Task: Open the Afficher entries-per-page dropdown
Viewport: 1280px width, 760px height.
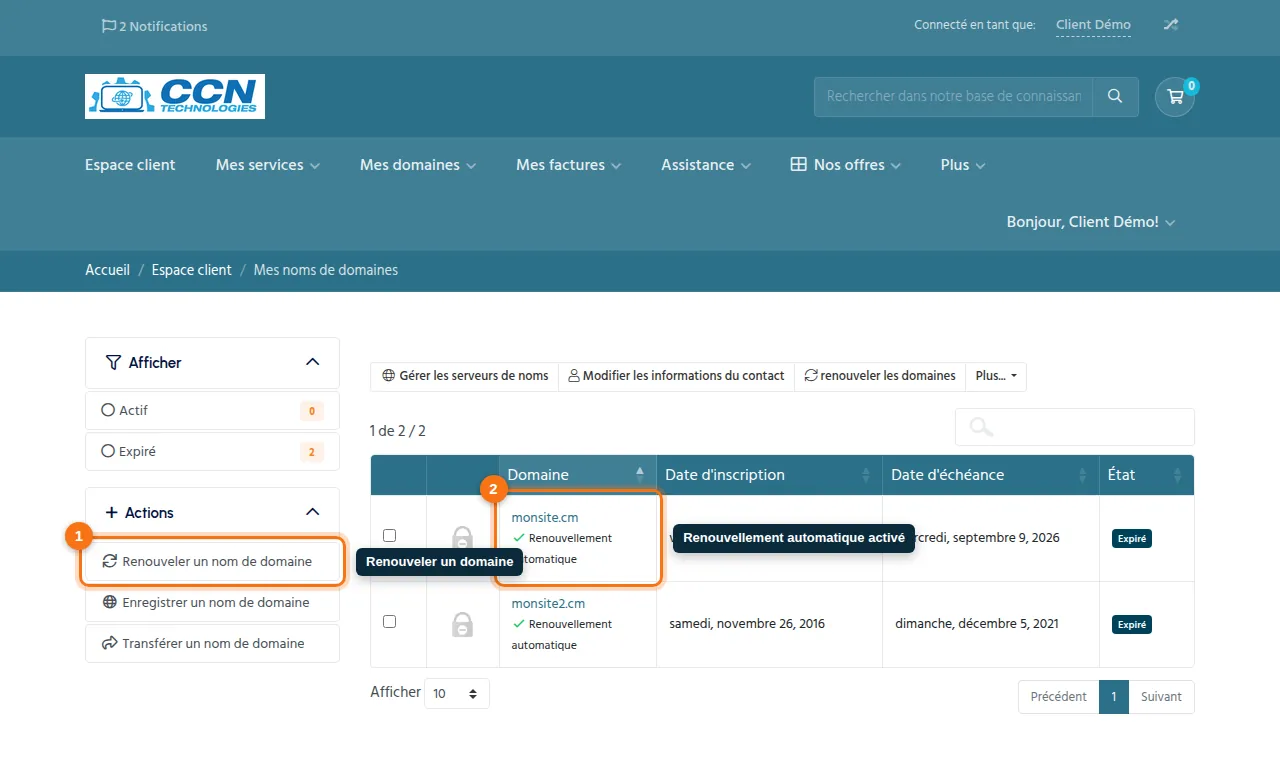Action: point(457,693)
